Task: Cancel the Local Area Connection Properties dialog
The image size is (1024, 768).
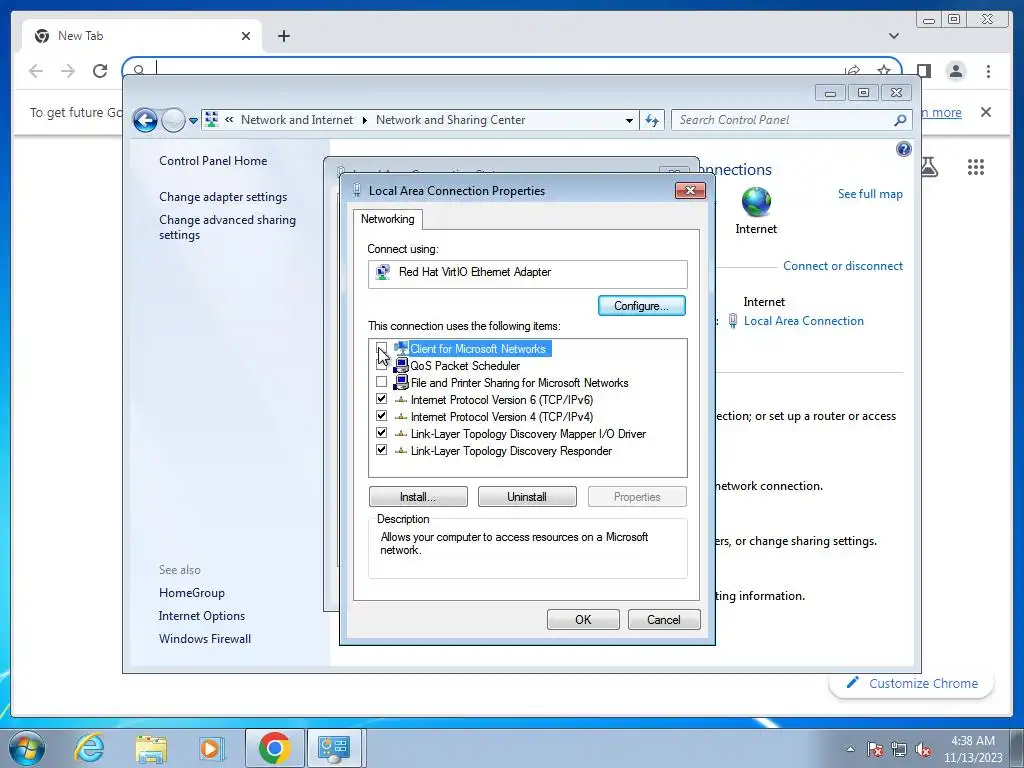Action: [x=664, y=620]
